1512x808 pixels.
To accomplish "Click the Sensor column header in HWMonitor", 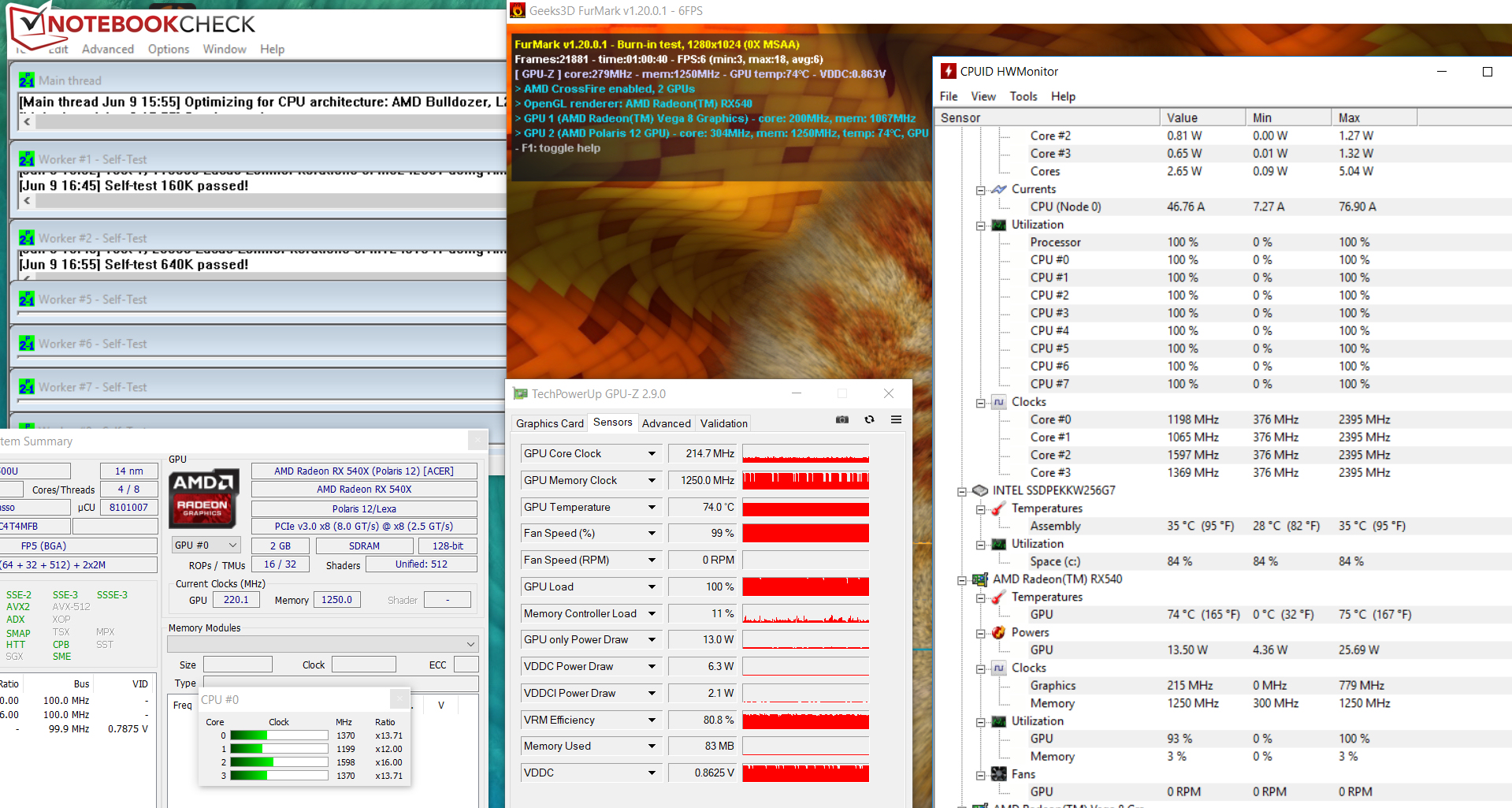I will pyautogui.click(x=1047, y=117).
